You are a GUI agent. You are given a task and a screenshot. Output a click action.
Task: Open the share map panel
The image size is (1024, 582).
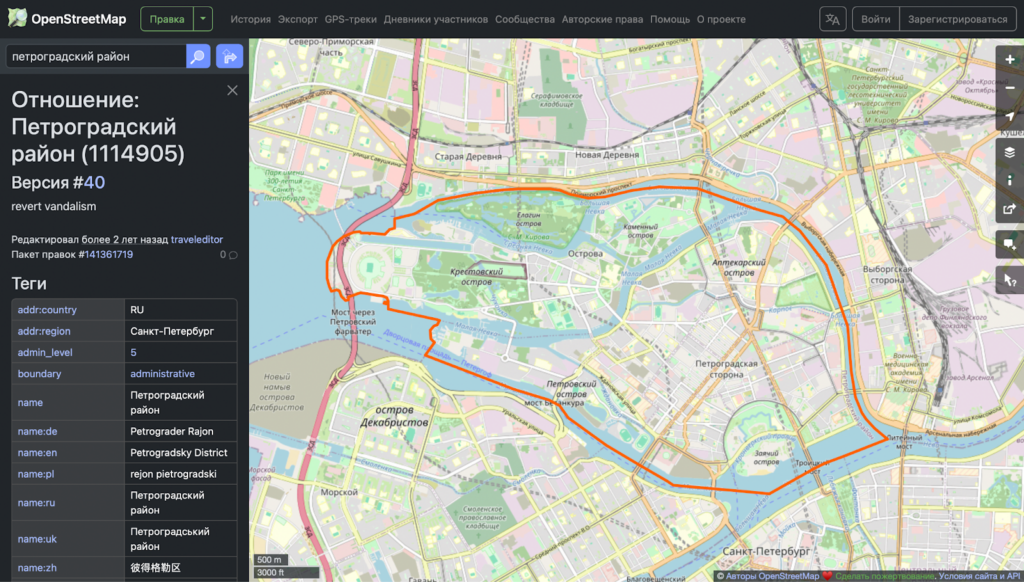[1010, 210]
